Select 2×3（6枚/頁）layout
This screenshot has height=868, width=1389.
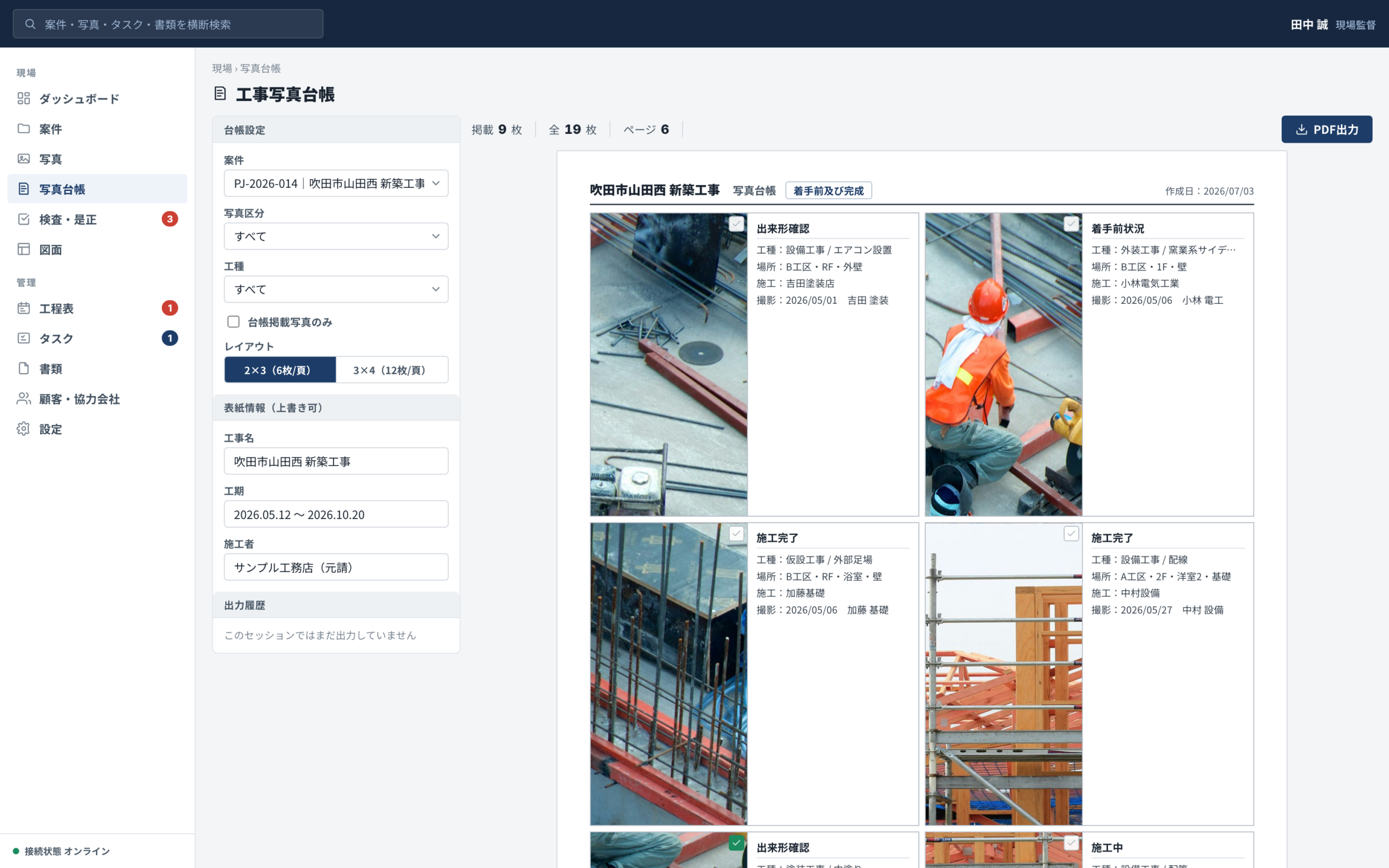[x=280, y=369]
